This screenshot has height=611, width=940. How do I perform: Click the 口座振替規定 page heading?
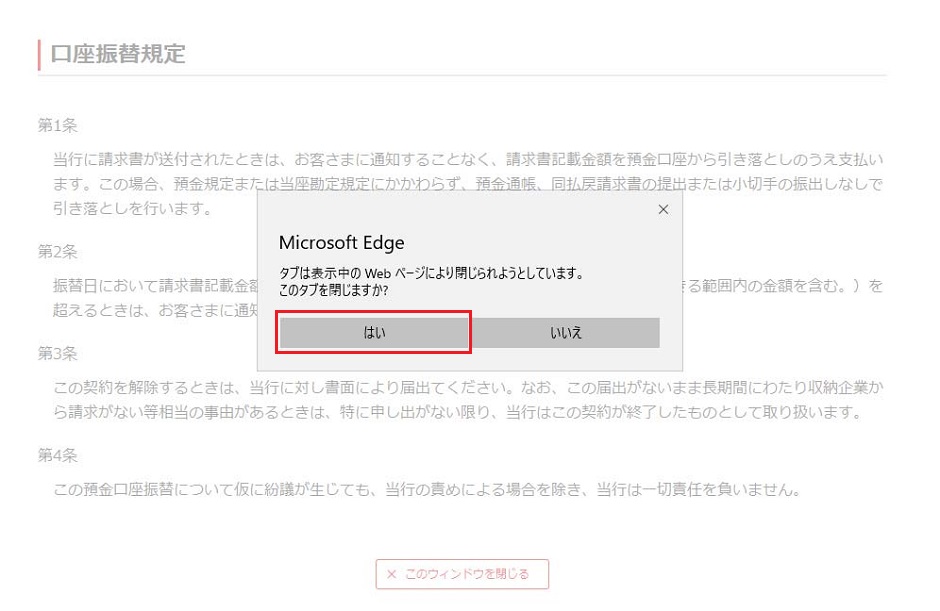pos(118,54)
